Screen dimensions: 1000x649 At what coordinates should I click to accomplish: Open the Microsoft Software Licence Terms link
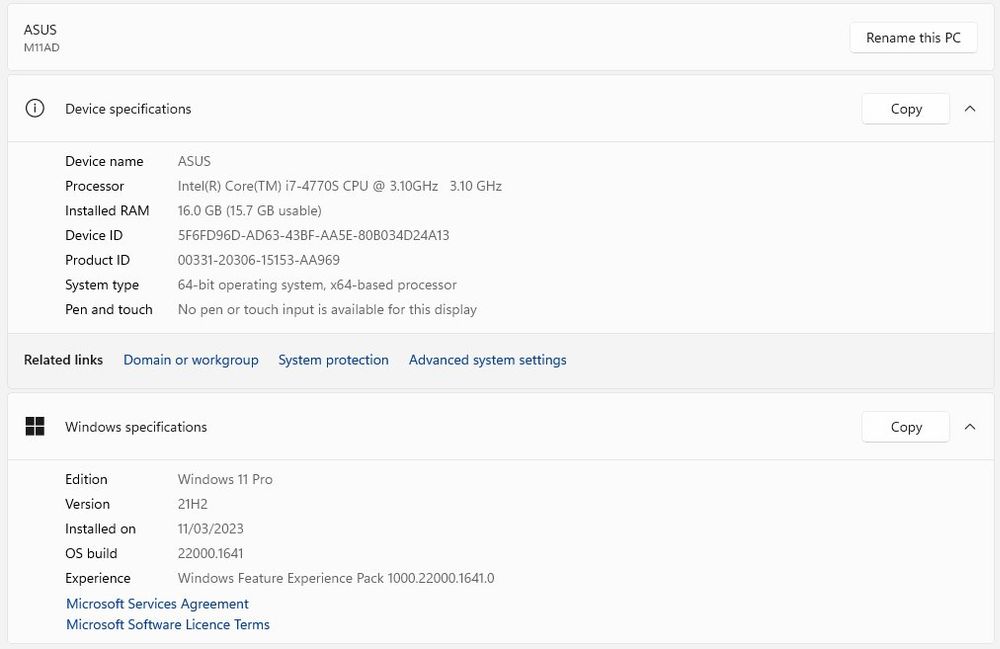coord(167,624)
